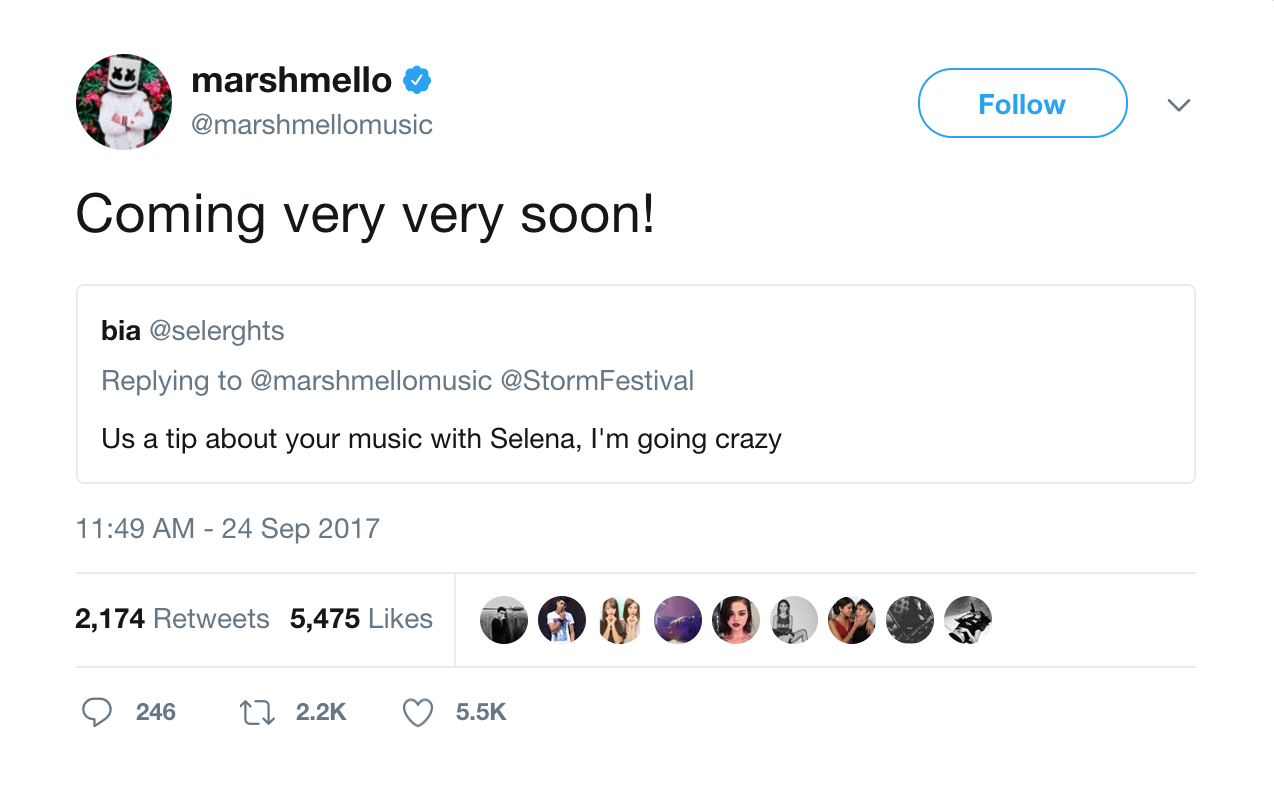Image resolution: width=1274 pixels, height=788 pixels.
Task: Click the first liker avatar thumbnail
Action: pyautogui.click(x=504, y=620)
